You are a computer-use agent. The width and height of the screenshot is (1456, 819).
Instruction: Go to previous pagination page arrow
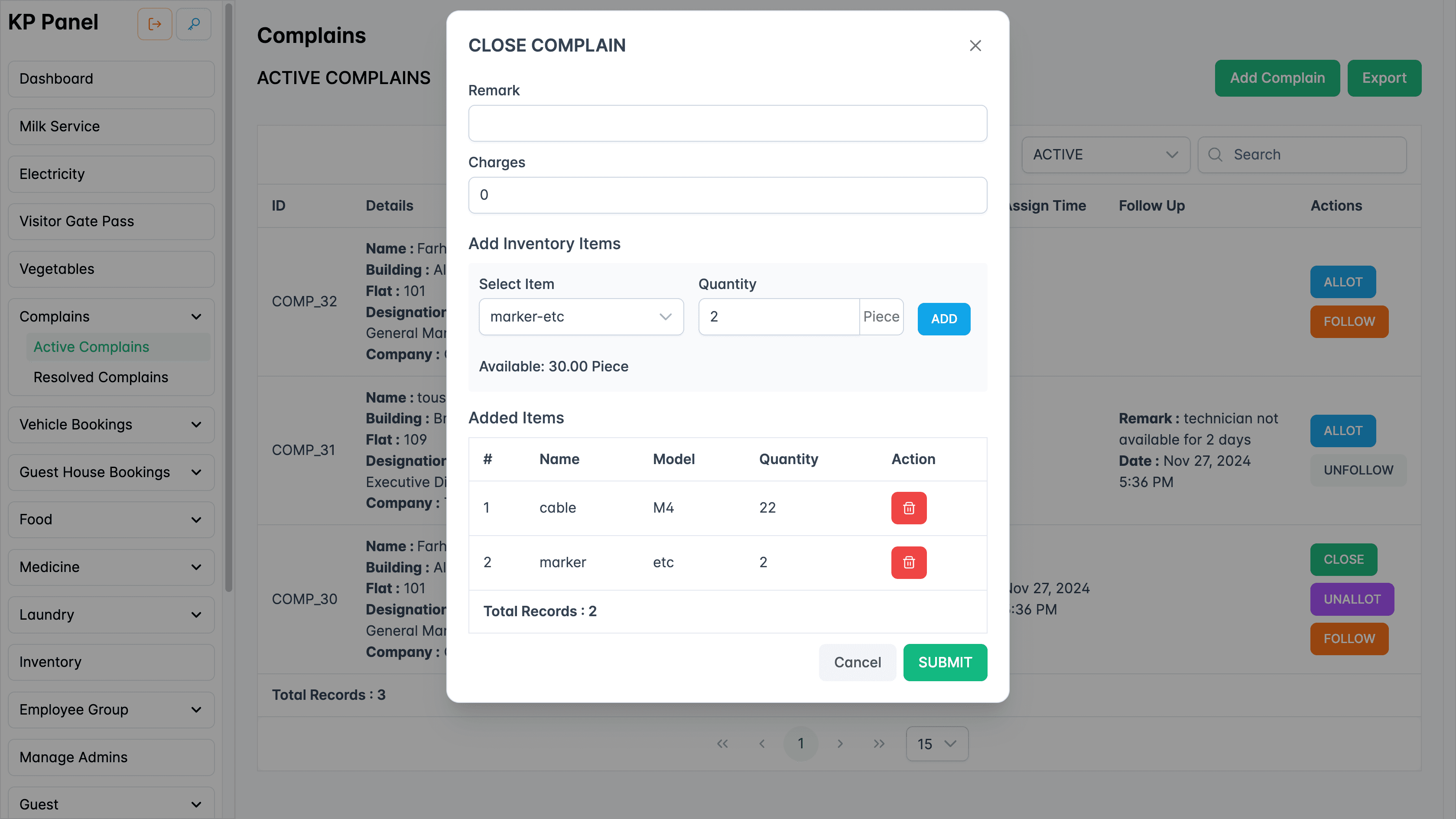click(x=762, y=744)
